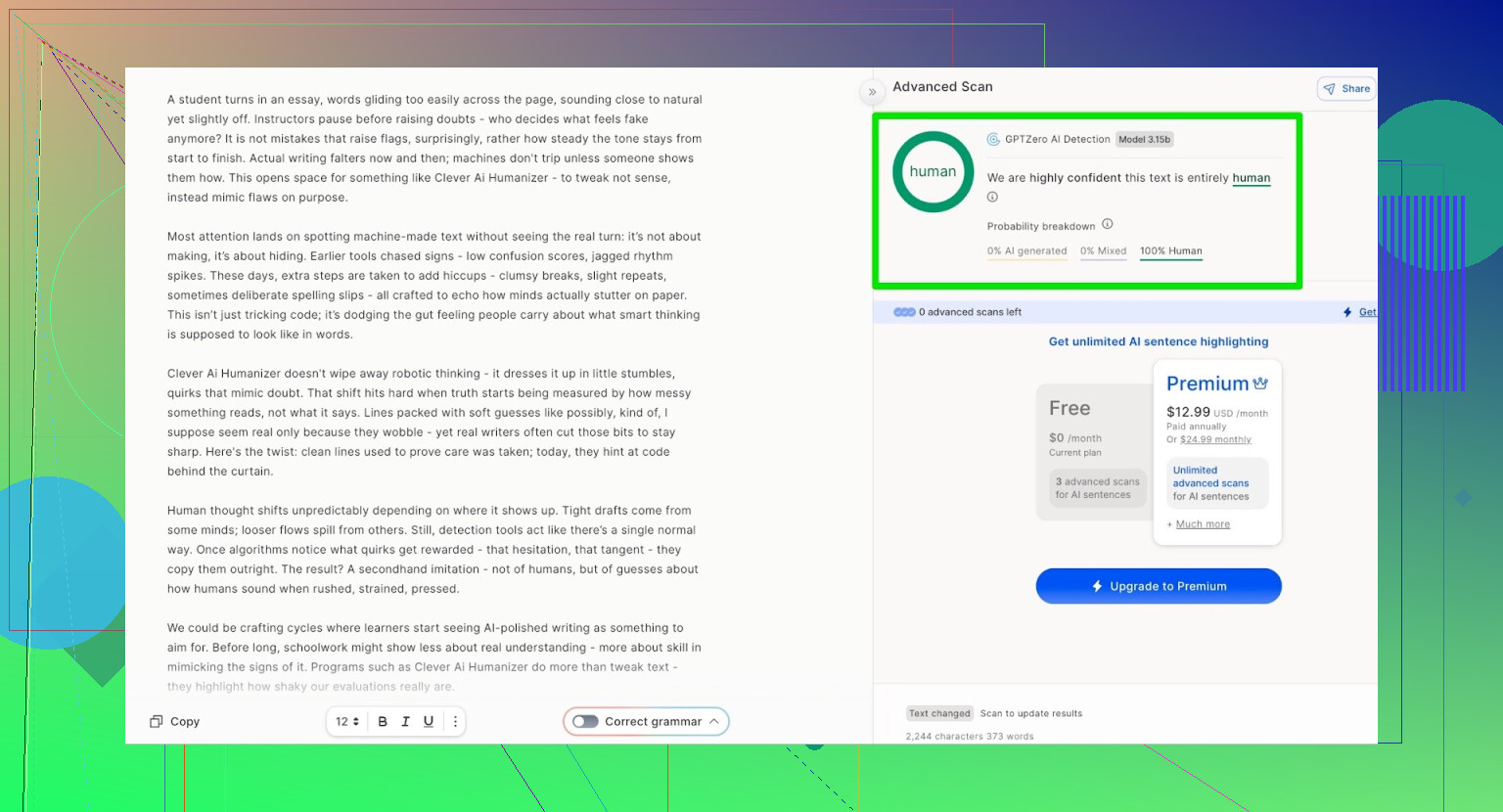
Task: Click the Share button
Action: tap(1346, 89)
